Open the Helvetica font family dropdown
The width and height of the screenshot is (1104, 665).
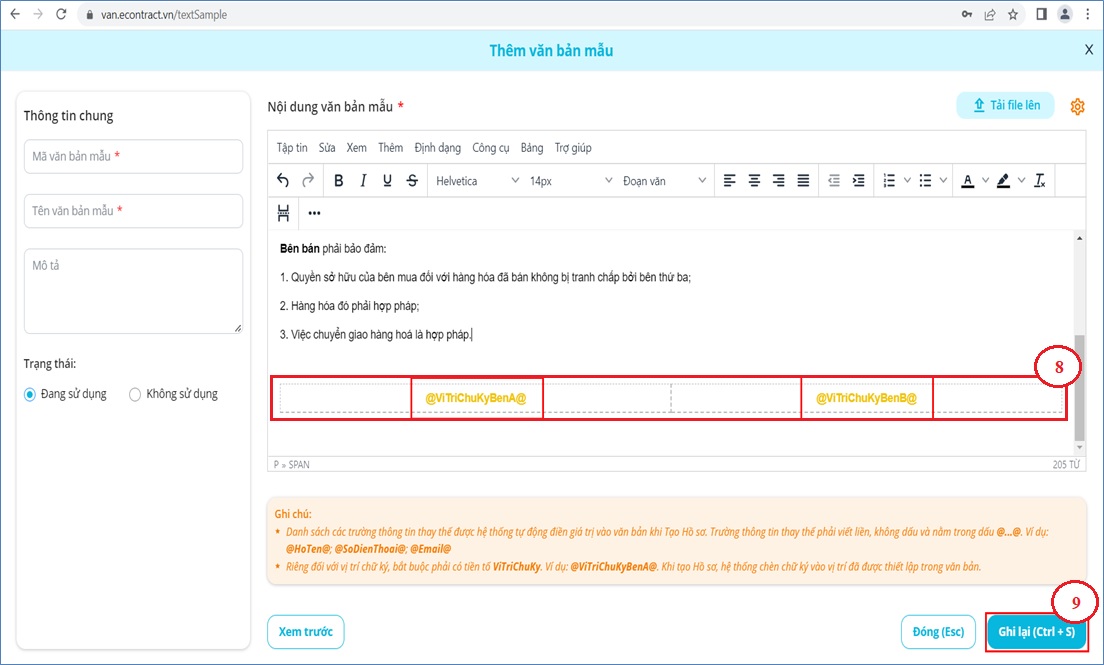coord(477,181)
